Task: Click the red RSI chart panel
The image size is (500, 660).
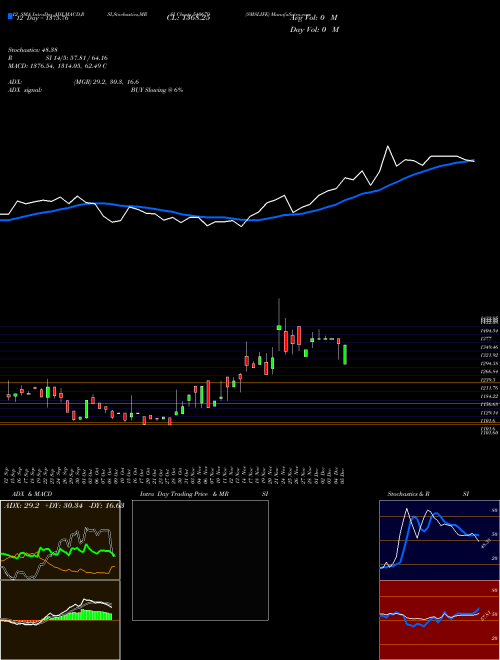Action: [x=439, y=620]
